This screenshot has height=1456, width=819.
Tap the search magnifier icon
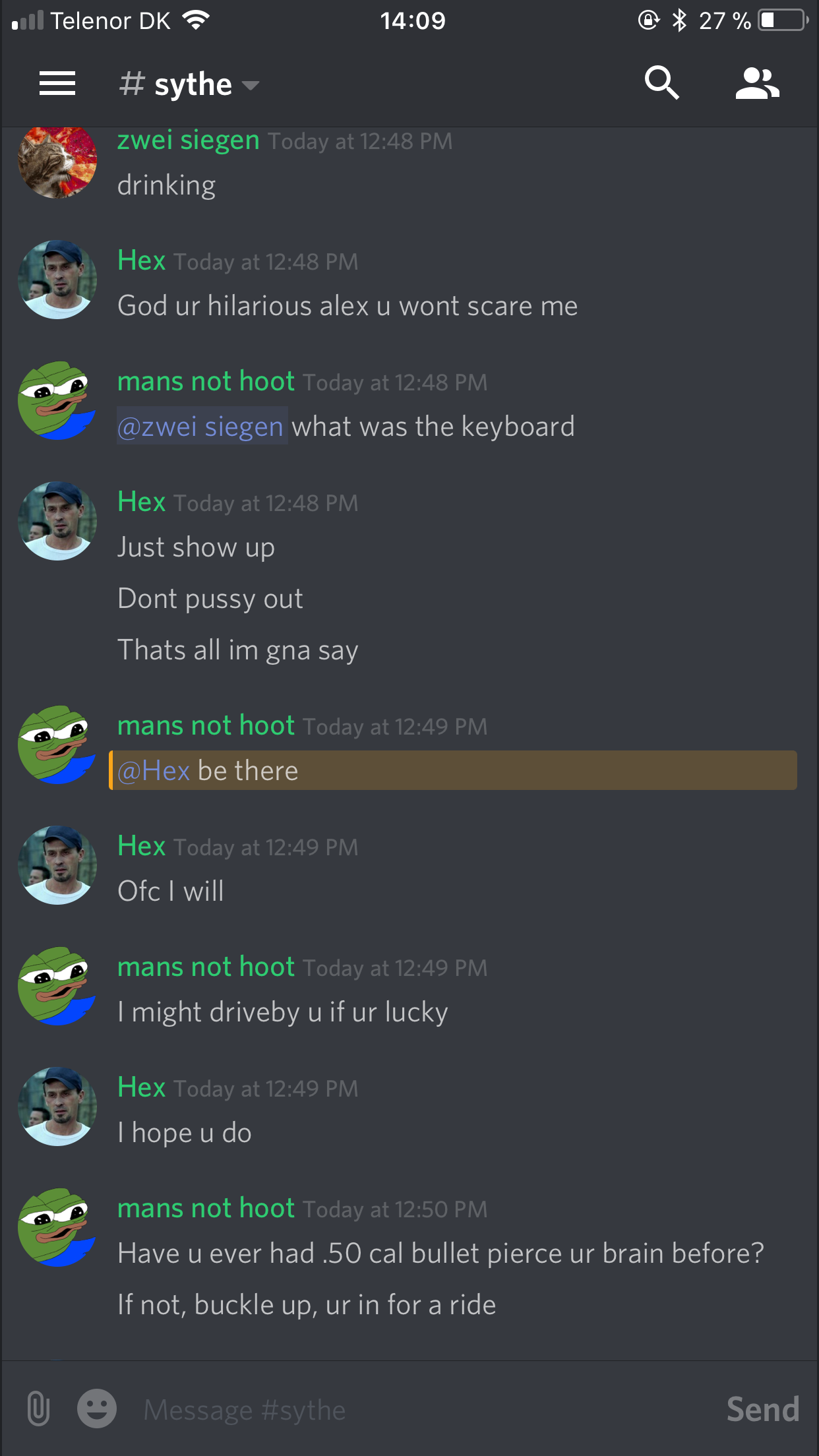click(661, 83)
